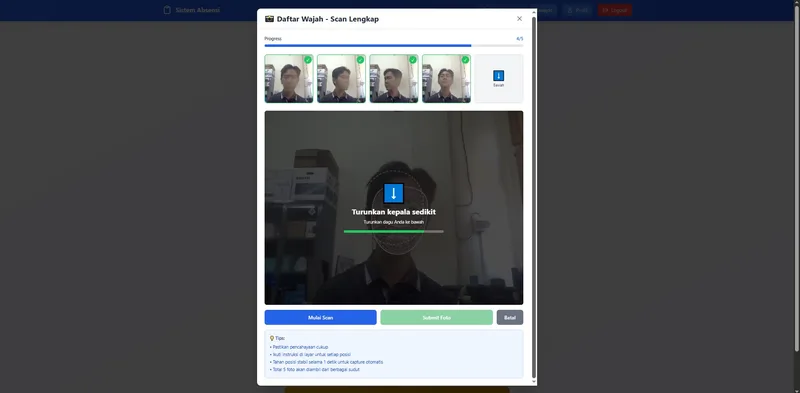Click 'Turunkan kepala sedikit' instruction text
Image resolution: width=800 pixels, height=393 pixels.
tap(393, 212)
